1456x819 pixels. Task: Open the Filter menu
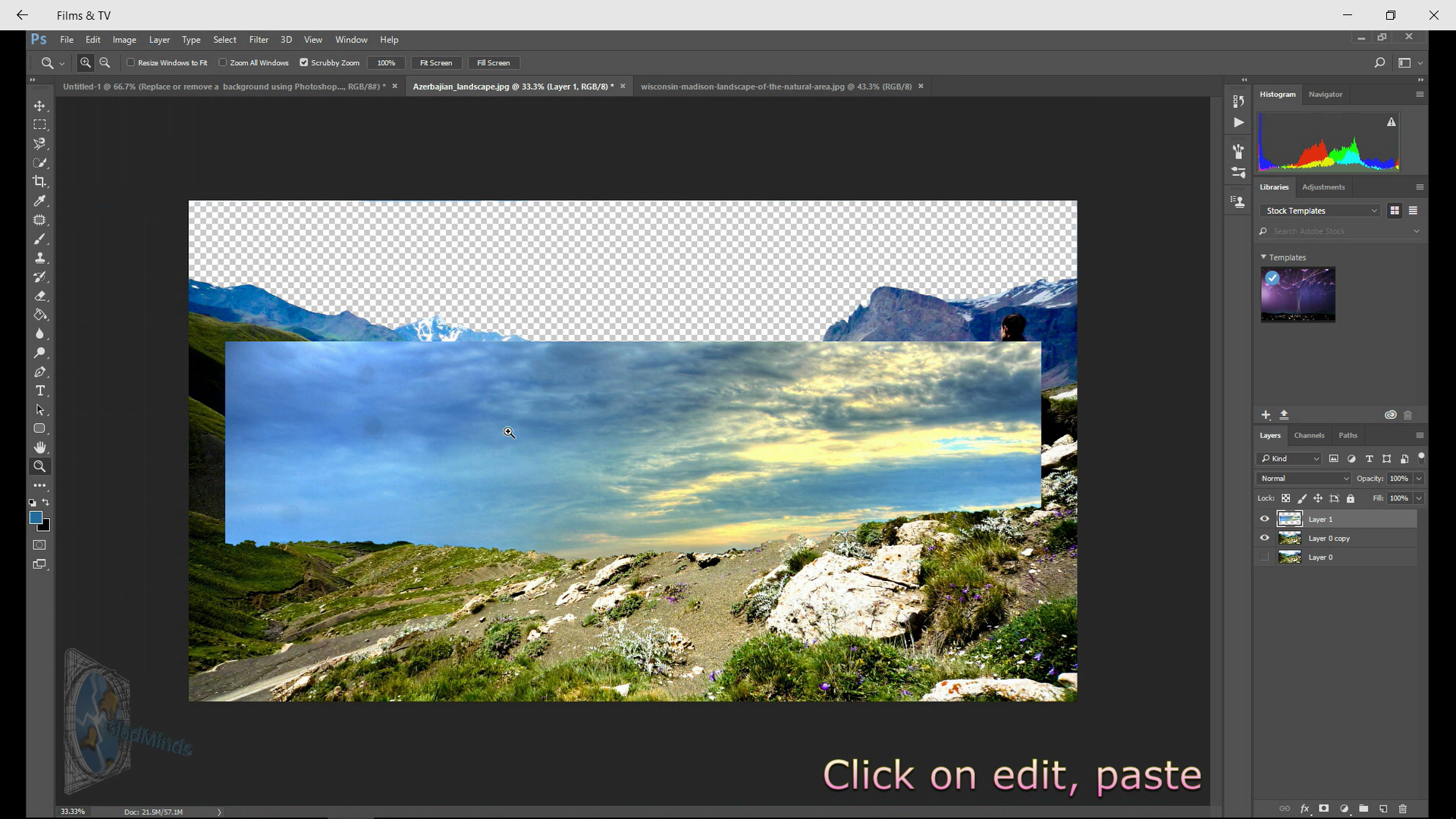pyautogui.click(x=258, y=40)
